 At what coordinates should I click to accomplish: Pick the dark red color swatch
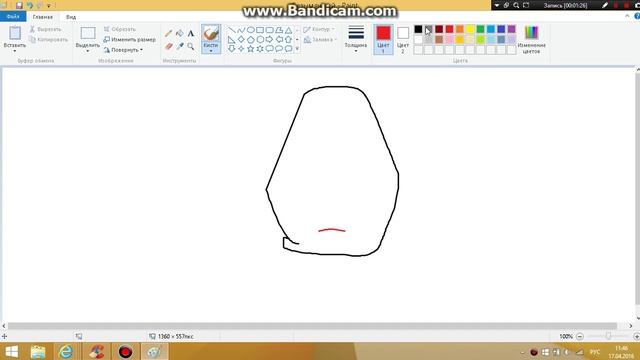(439, 29)
